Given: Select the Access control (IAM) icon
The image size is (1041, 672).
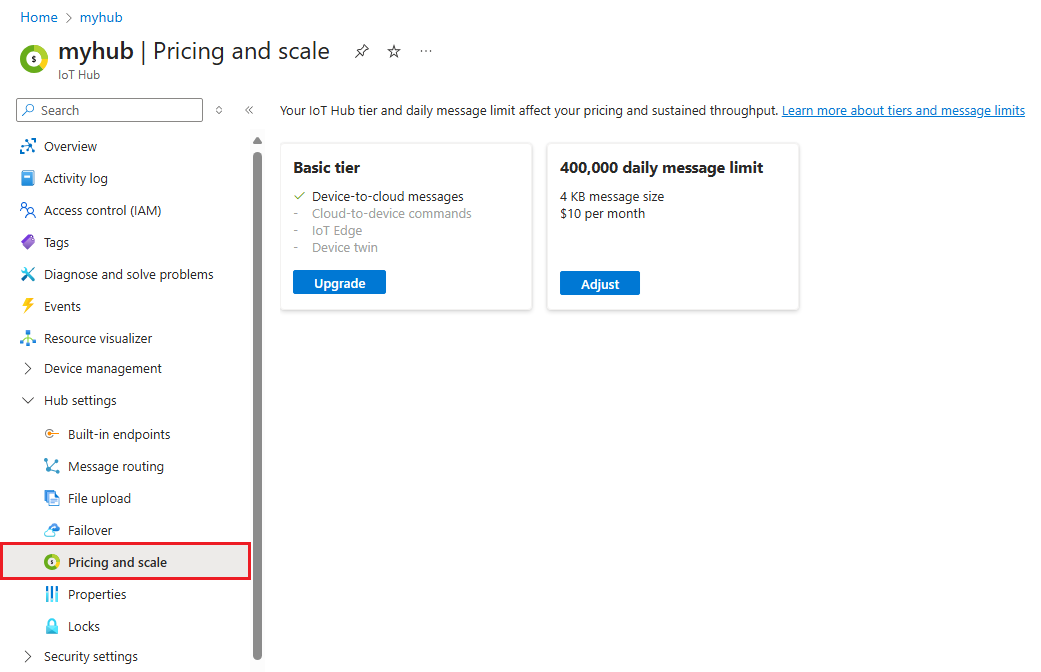Looking at the screenshot, I should [28, 210].
